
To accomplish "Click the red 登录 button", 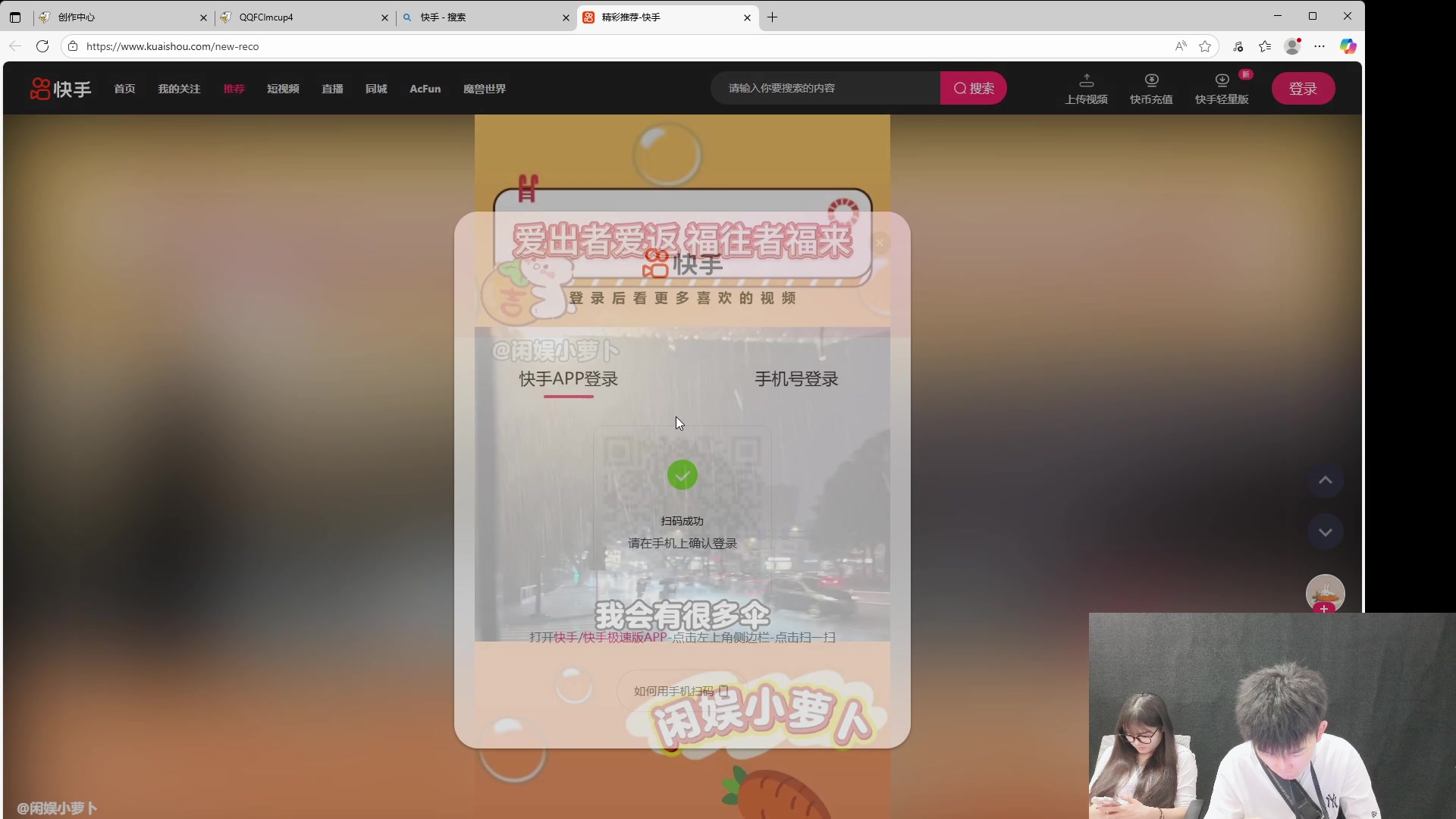I will coord(1303,89).
